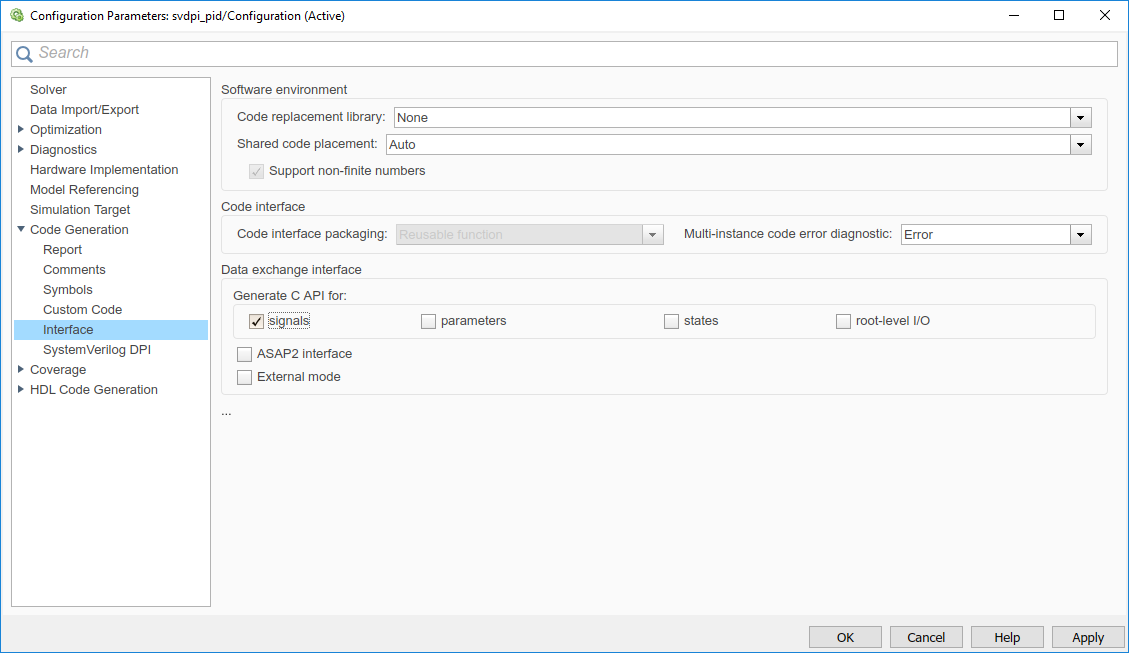Expand the HDL Code Generation node
Image resolution: width=1129 pixels, height=653 pixels.
(21, 390)
